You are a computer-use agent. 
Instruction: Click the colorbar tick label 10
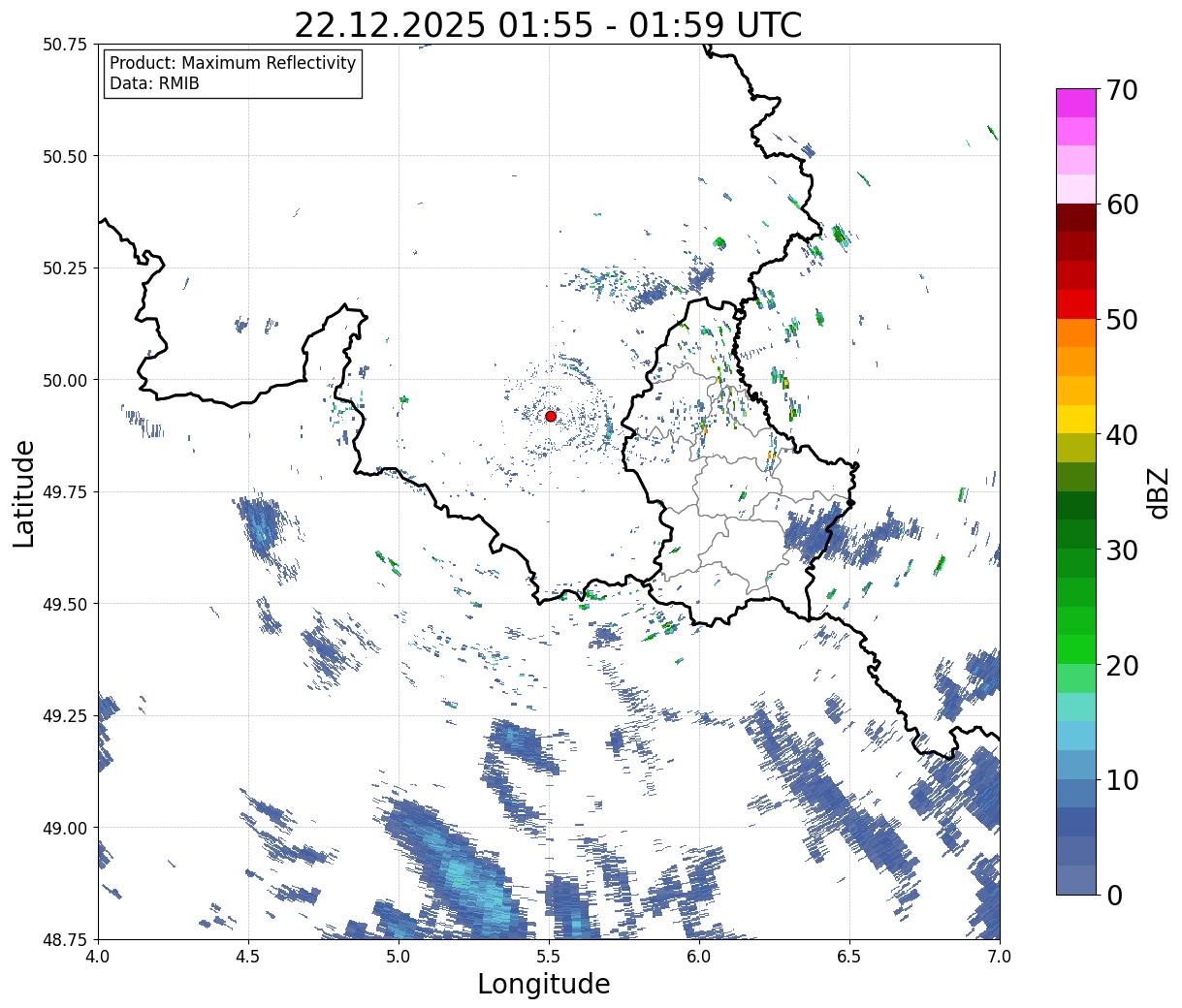[x=1122, y=779]
